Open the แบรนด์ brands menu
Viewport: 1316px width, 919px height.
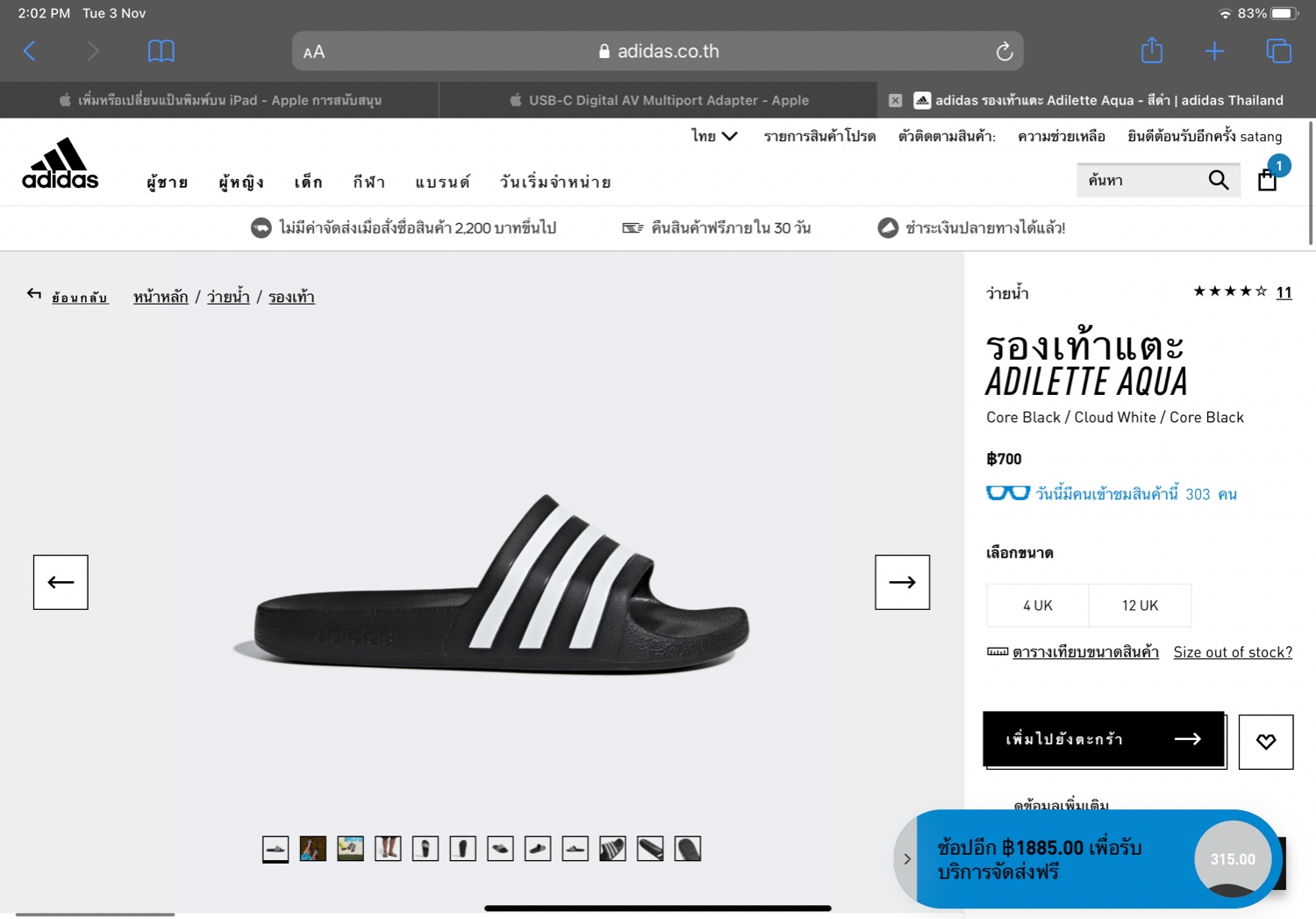(442, 182)
